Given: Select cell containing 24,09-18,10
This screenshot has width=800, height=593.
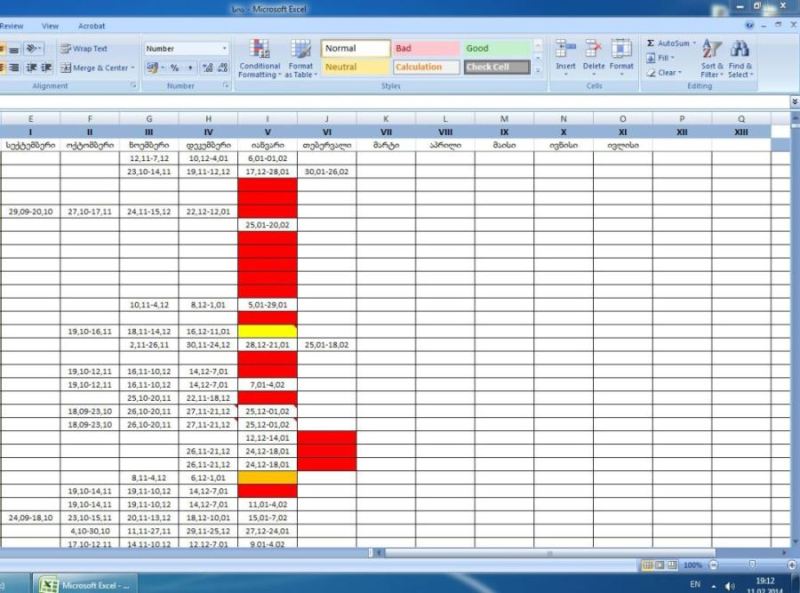Looking at the screenshot, I should click(x=30, y=517).
